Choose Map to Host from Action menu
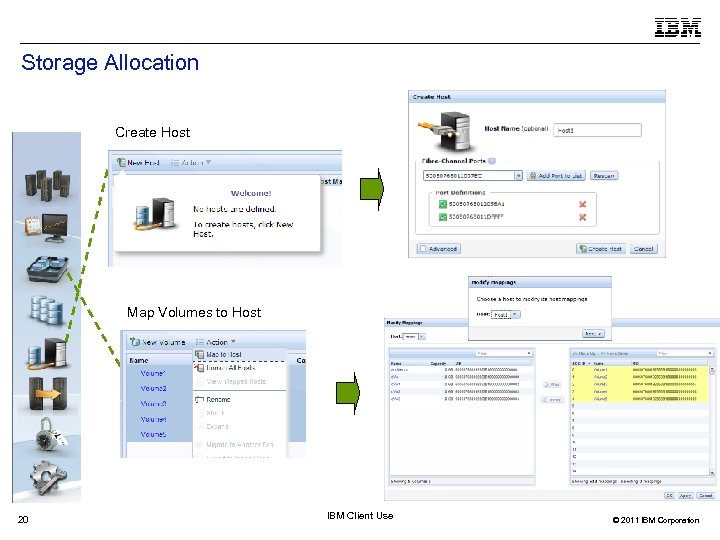 point(239,354)
